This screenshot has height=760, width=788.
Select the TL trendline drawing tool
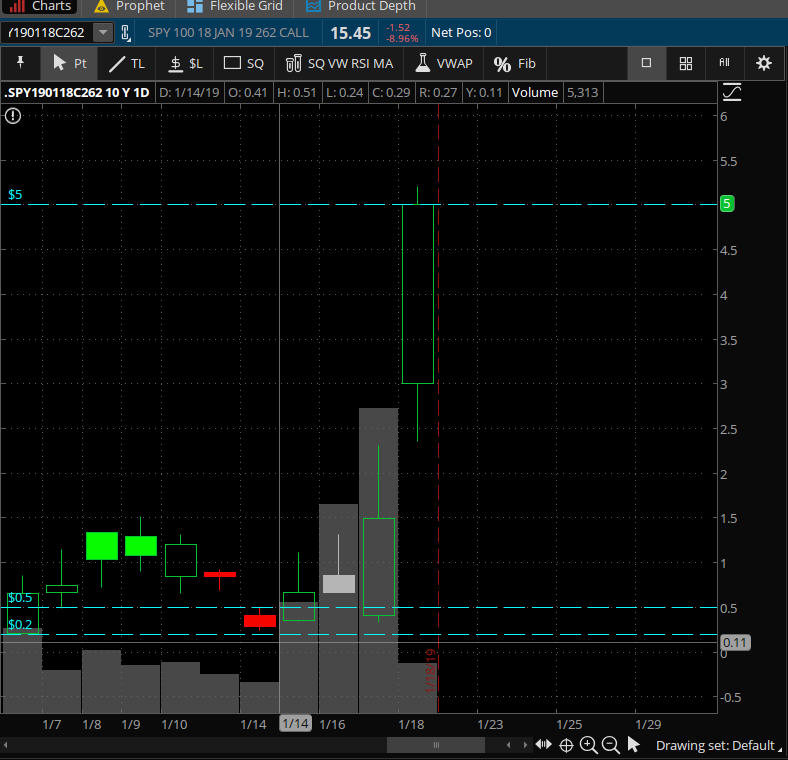point(127,63)
